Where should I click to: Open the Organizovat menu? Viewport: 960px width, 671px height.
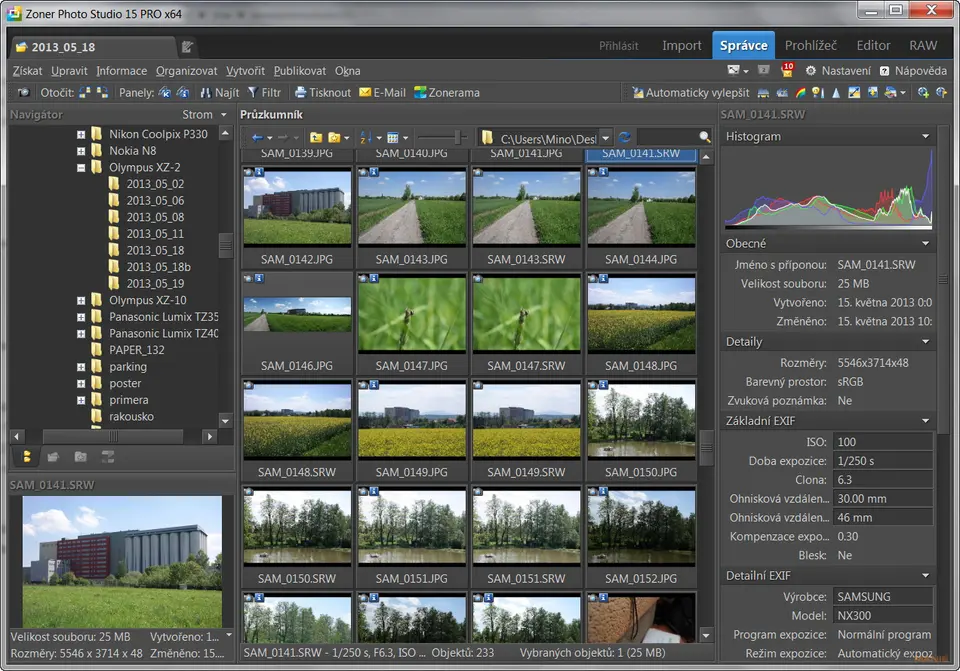(x=186, y=71)
